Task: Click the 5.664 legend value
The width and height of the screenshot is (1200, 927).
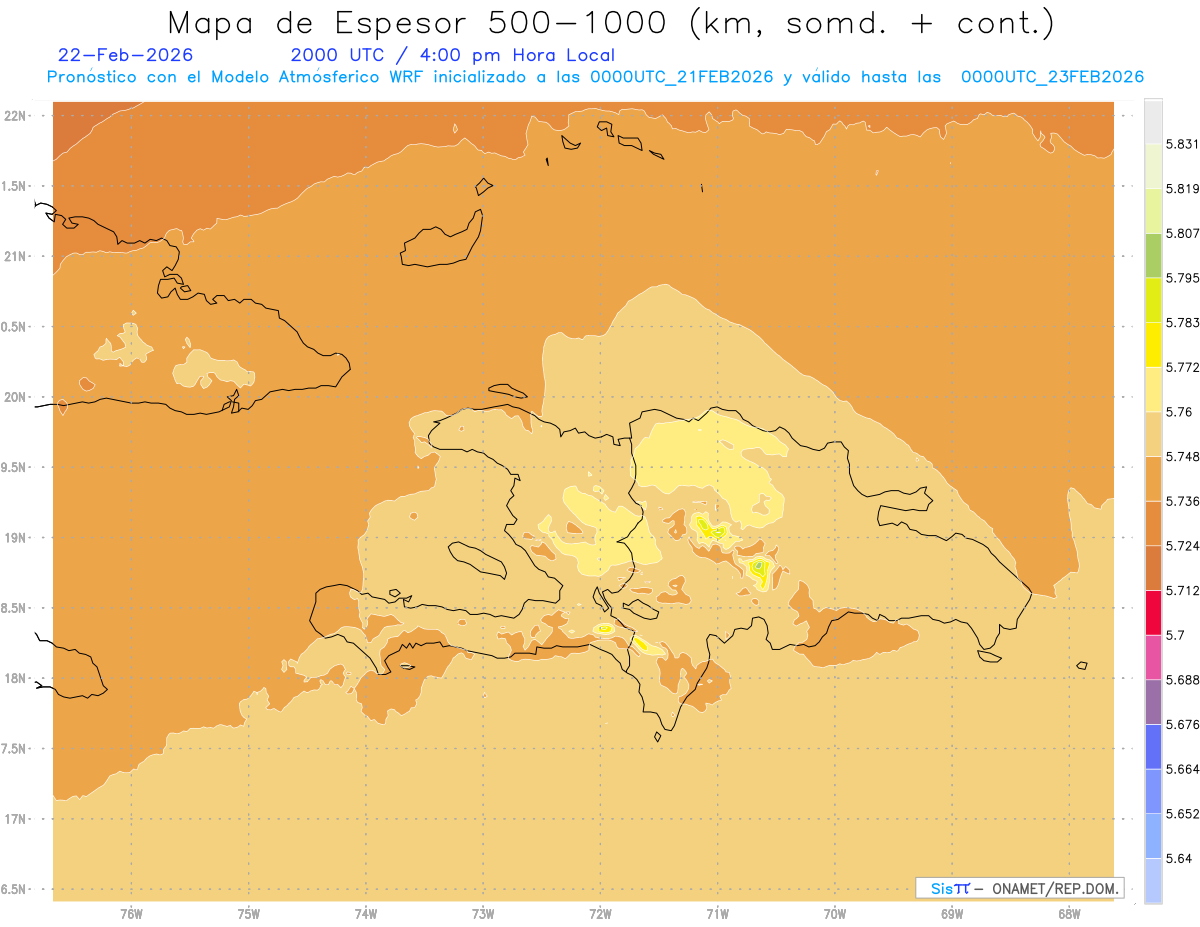Action: (1182, 769)
